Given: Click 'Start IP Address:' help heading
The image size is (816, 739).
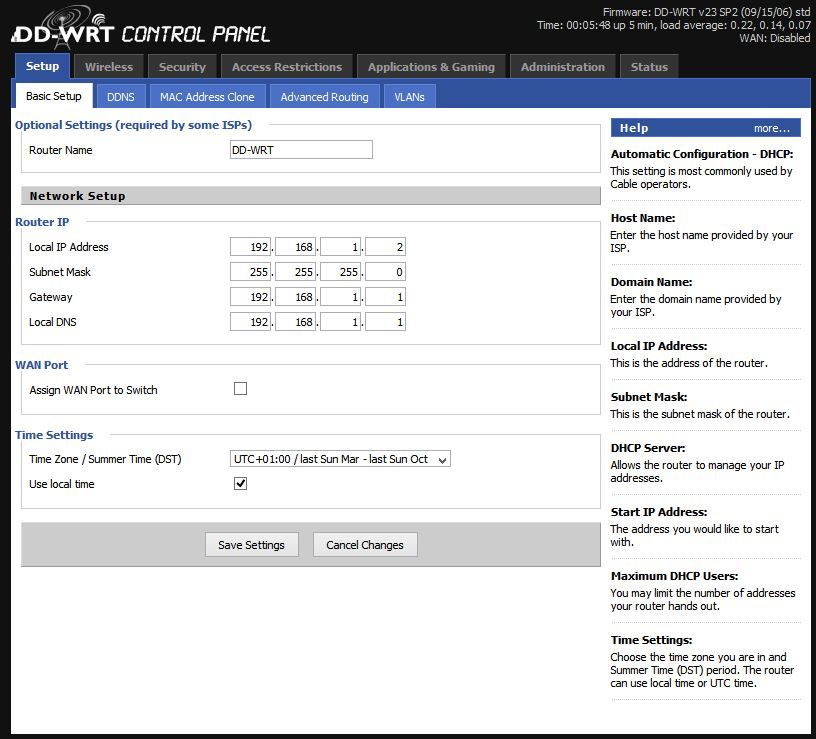Looking at the screenshot, I should pos(658,512).
